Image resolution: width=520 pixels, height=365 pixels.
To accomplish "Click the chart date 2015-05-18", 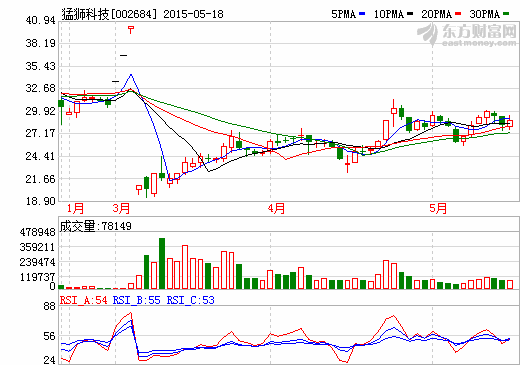I will coord(193,14).
